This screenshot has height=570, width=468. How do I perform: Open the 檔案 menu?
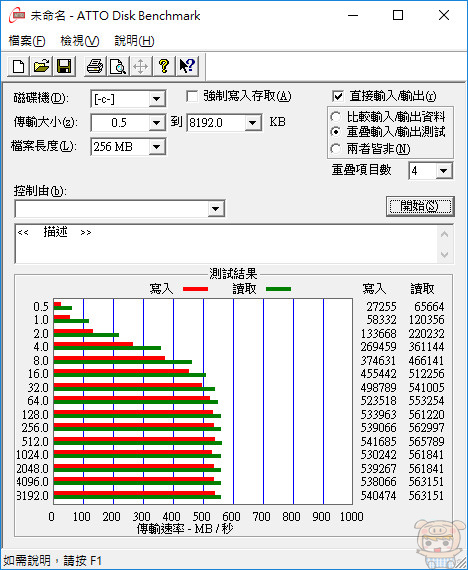pos(27,41)
